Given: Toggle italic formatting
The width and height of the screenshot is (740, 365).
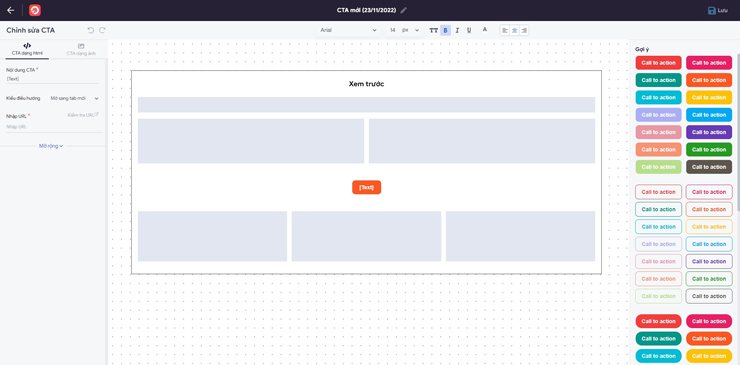Looking at the screenshot, I should [x=457, y=30].
